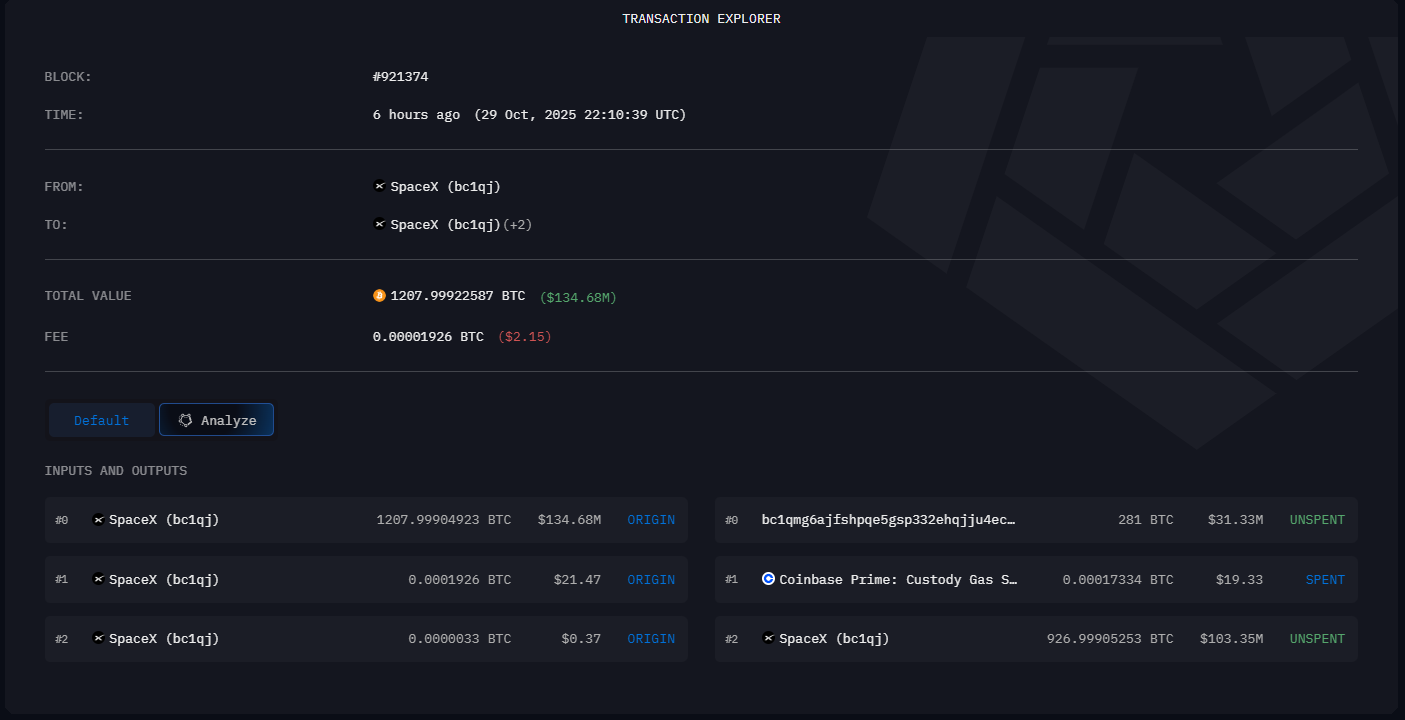Click the Bitcoin coin icon beside total value

[379, 295]
